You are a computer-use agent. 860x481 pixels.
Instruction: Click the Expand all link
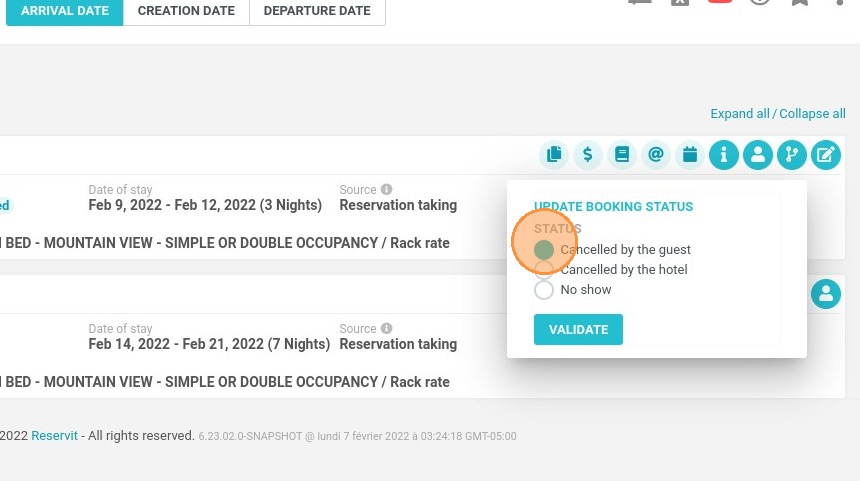click(740, 114)
